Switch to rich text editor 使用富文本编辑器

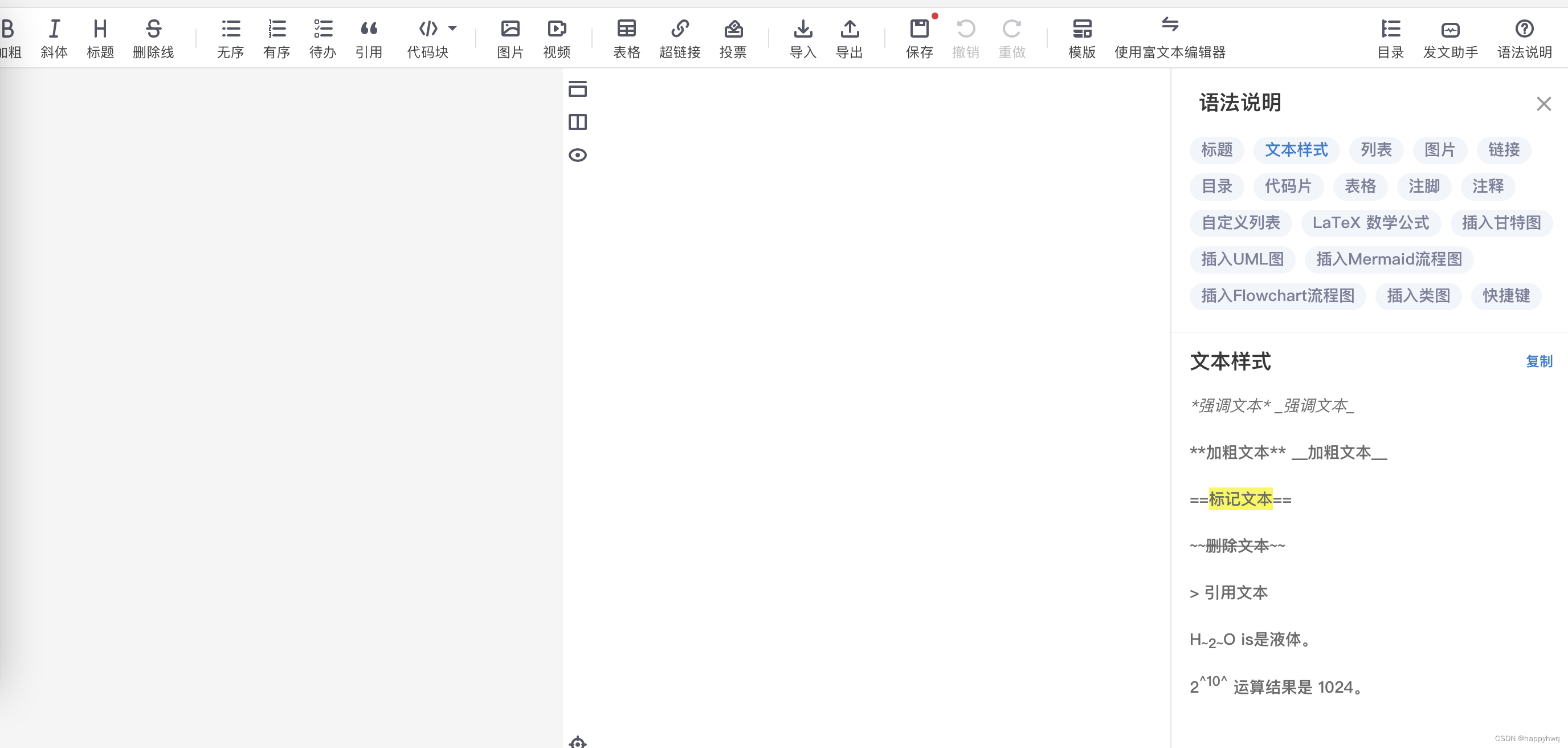pyautogui.click(x=1170, y=38)
